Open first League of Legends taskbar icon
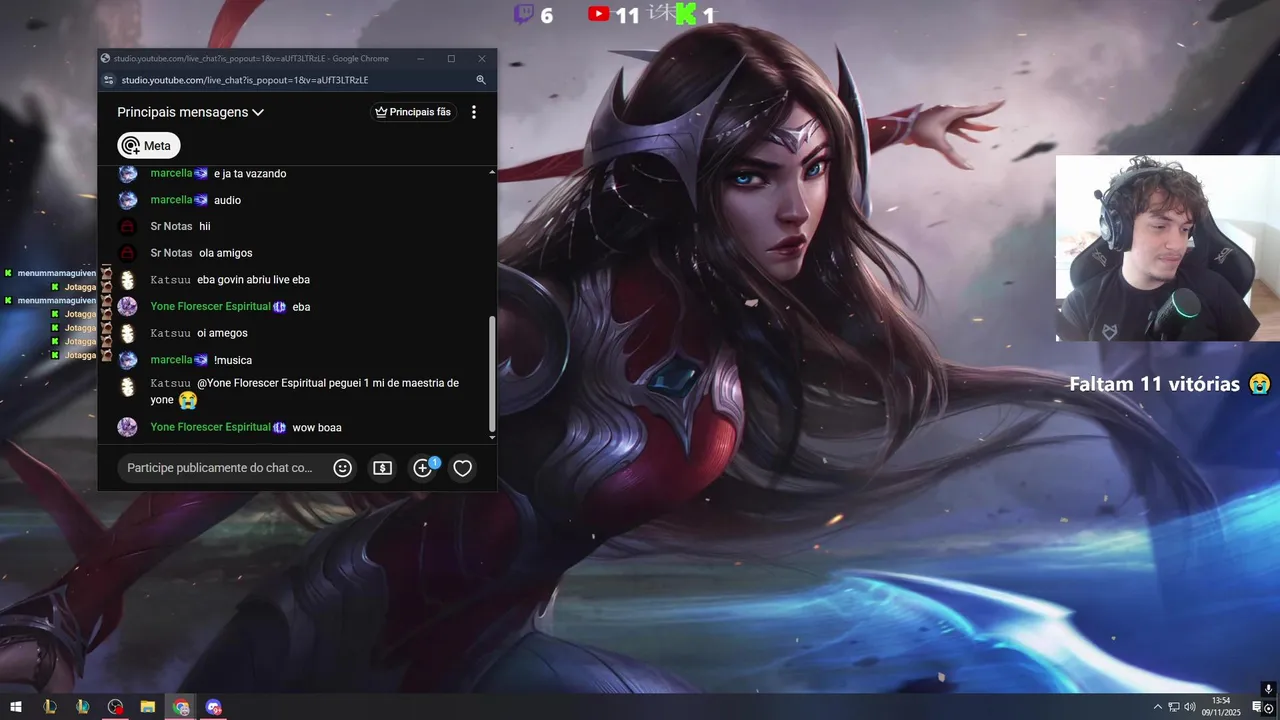 (49, 707)
